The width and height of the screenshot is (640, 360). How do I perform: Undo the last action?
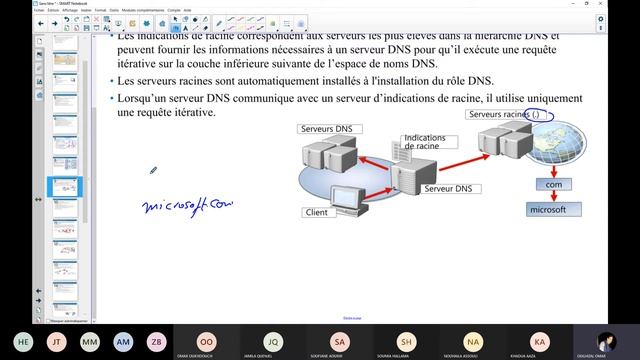(67, 19)
